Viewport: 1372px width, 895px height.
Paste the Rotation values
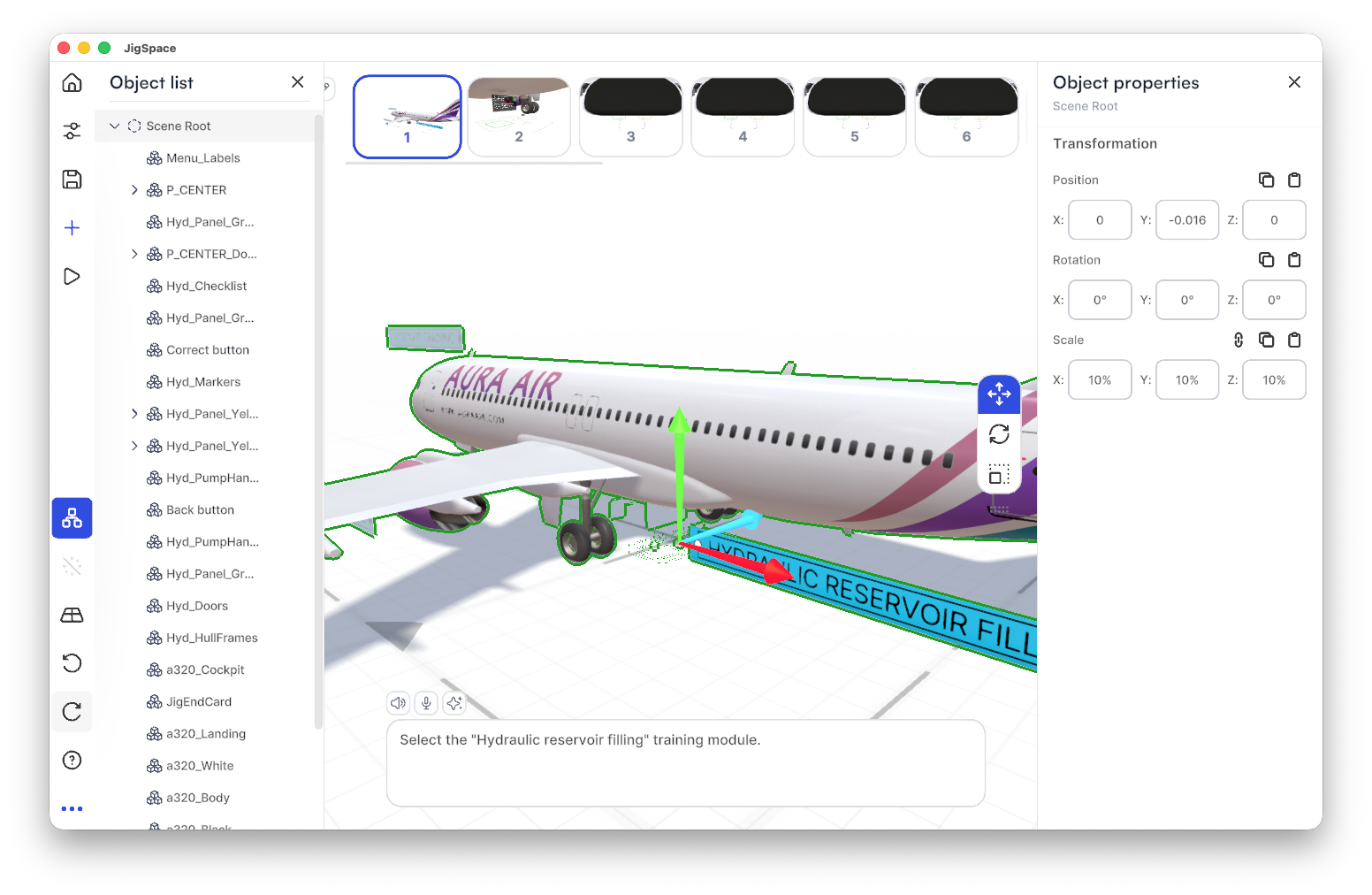point(1294,260)
